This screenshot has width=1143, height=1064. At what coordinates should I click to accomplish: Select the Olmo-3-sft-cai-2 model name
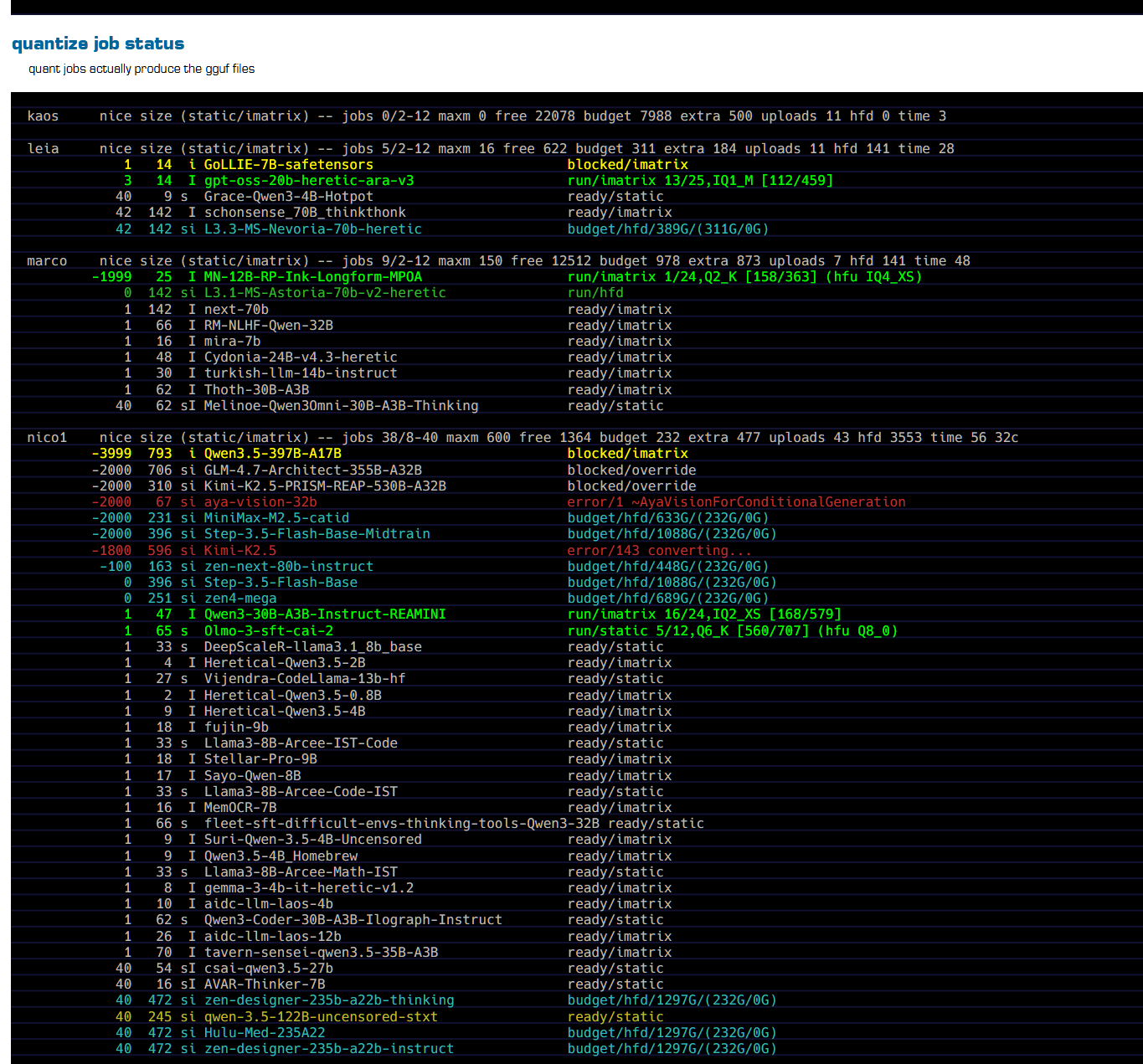click(269, 631)
